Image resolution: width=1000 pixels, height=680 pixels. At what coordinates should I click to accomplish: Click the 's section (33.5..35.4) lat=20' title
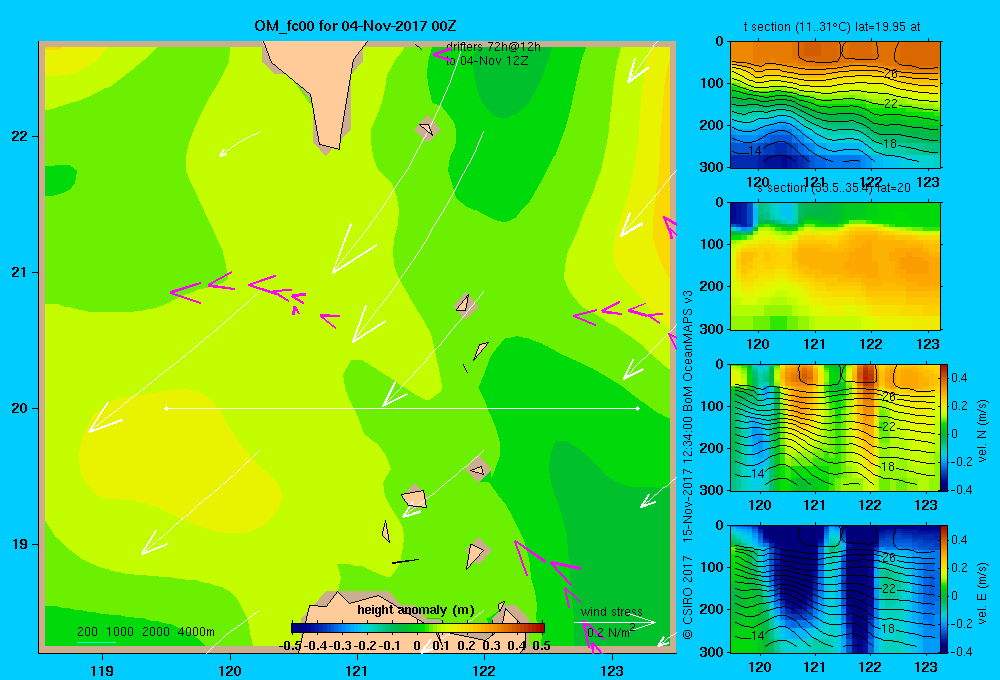pyautogui.click(x=834, y=188)
